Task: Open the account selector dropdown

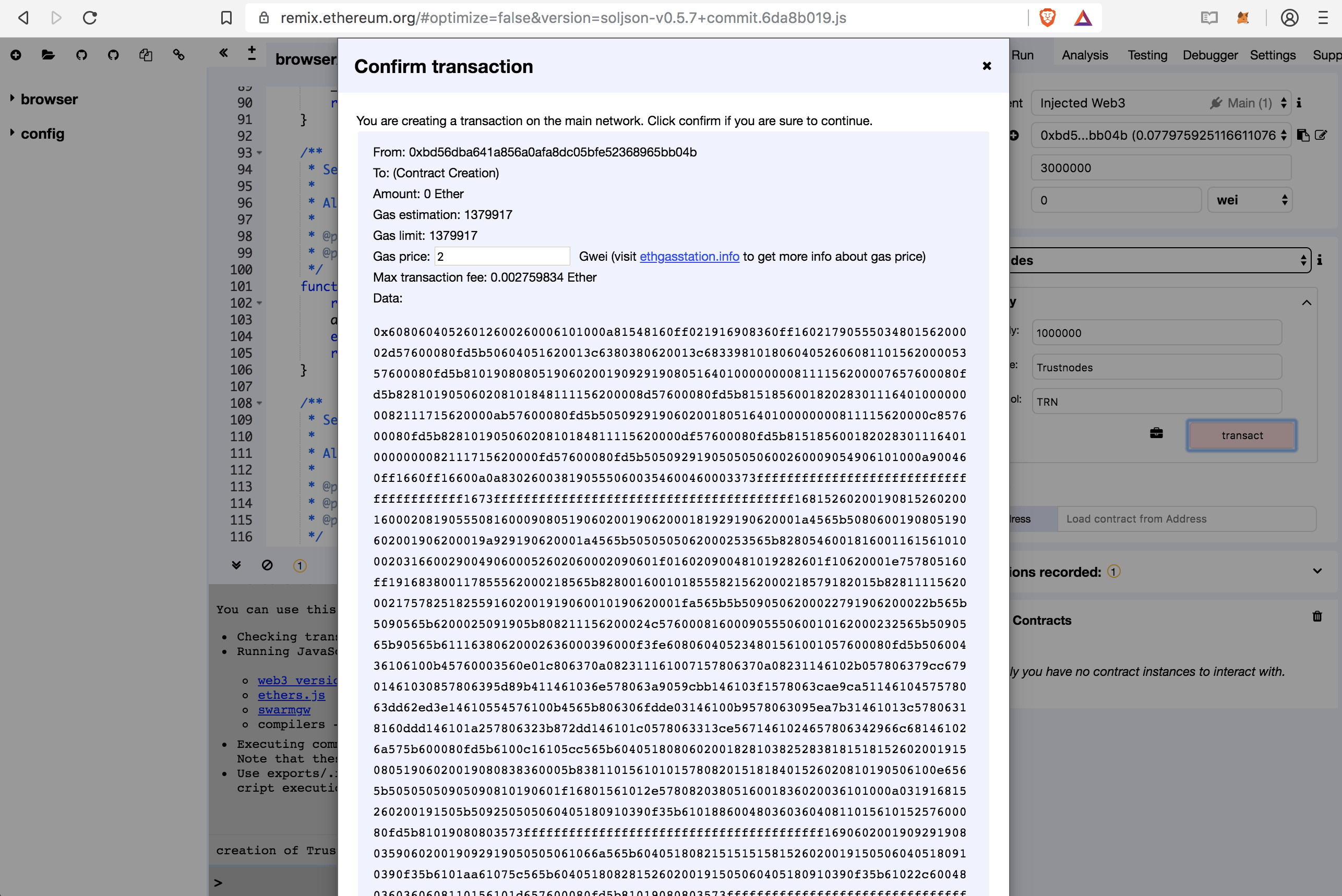Action: (1161, 136)
